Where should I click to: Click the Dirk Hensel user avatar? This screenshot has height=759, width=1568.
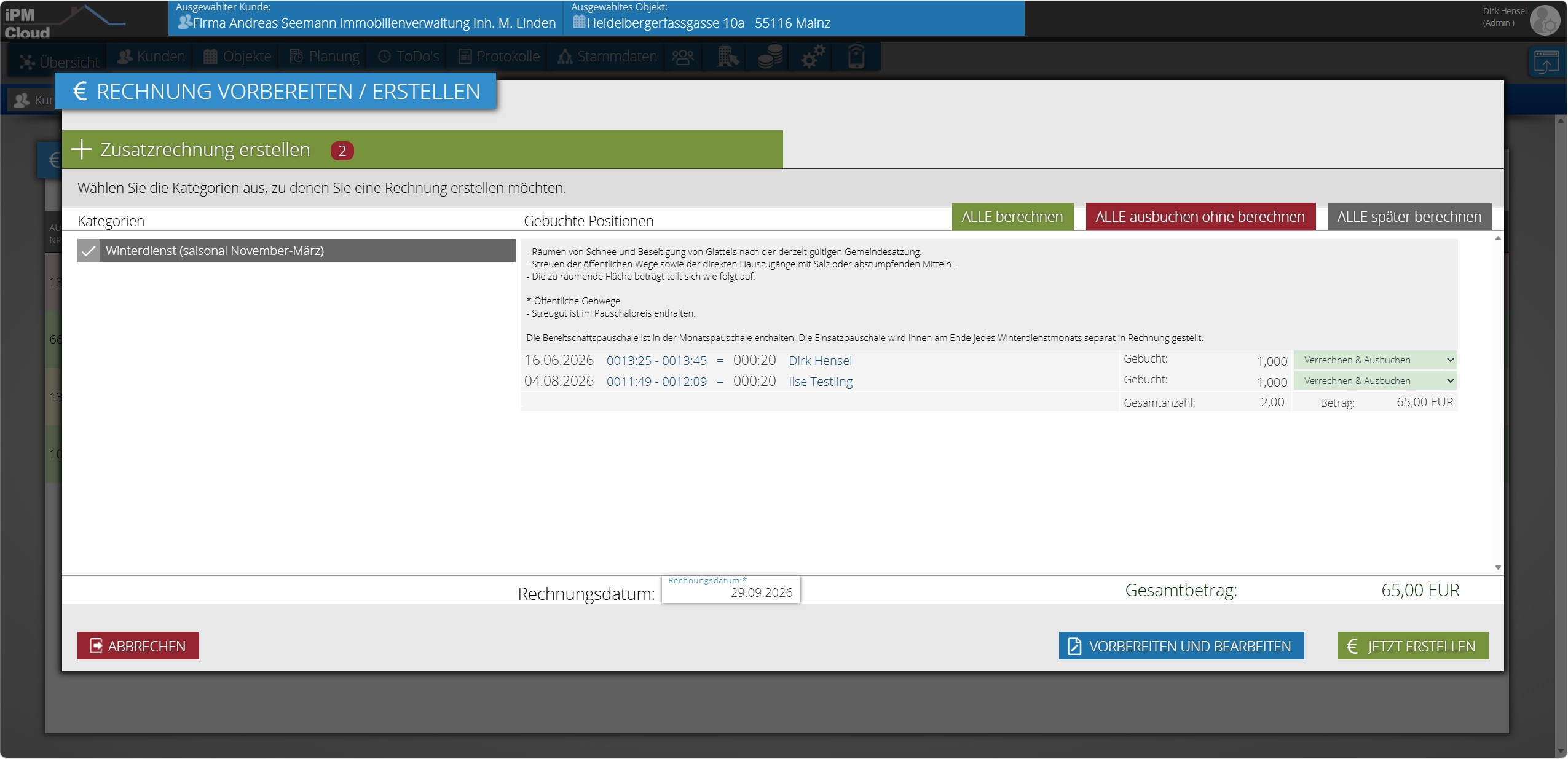click(1544, 20)
